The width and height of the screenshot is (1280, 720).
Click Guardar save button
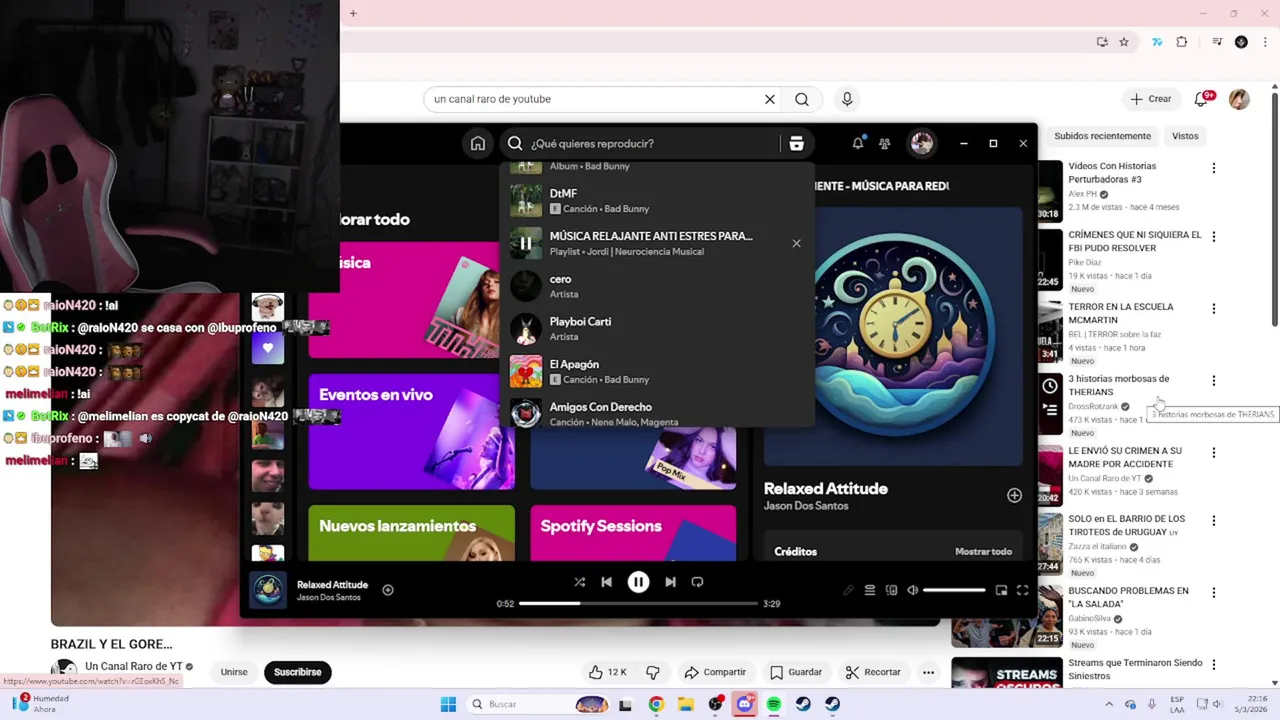(796, 672)
